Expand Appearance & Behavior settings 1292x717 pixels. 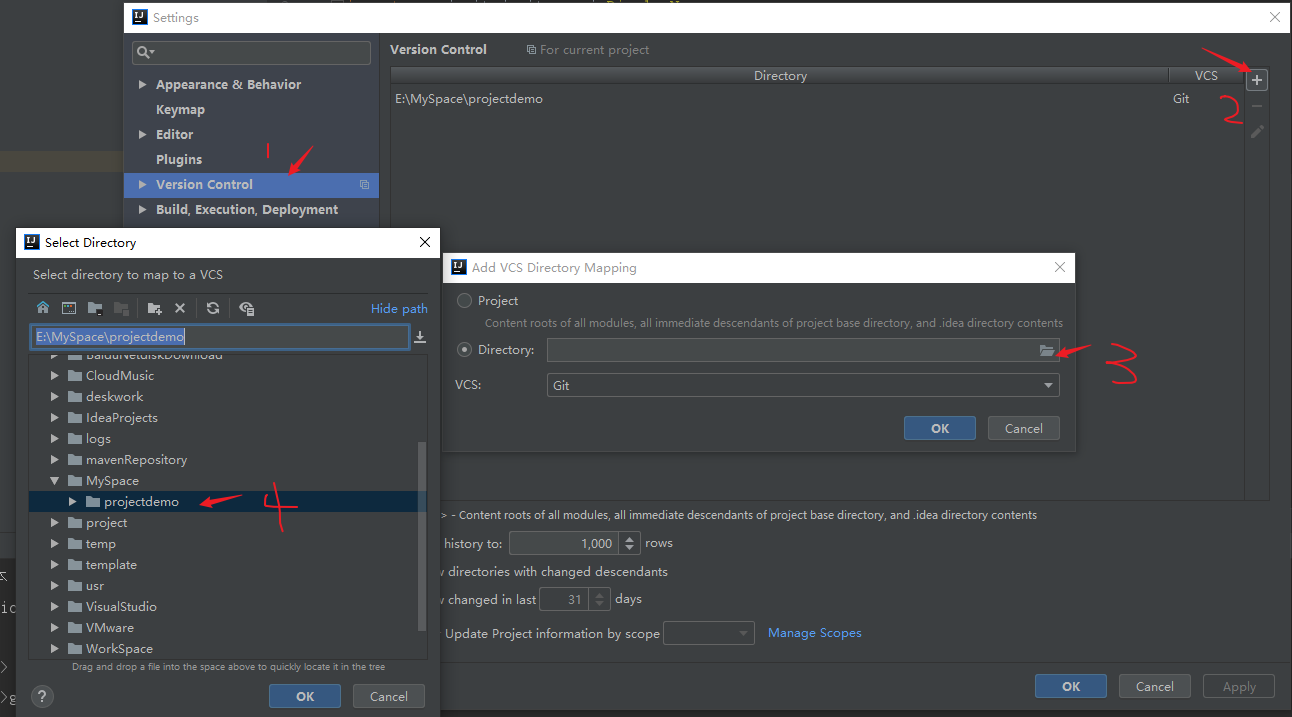pyautogui.click(x=143, y=85)
